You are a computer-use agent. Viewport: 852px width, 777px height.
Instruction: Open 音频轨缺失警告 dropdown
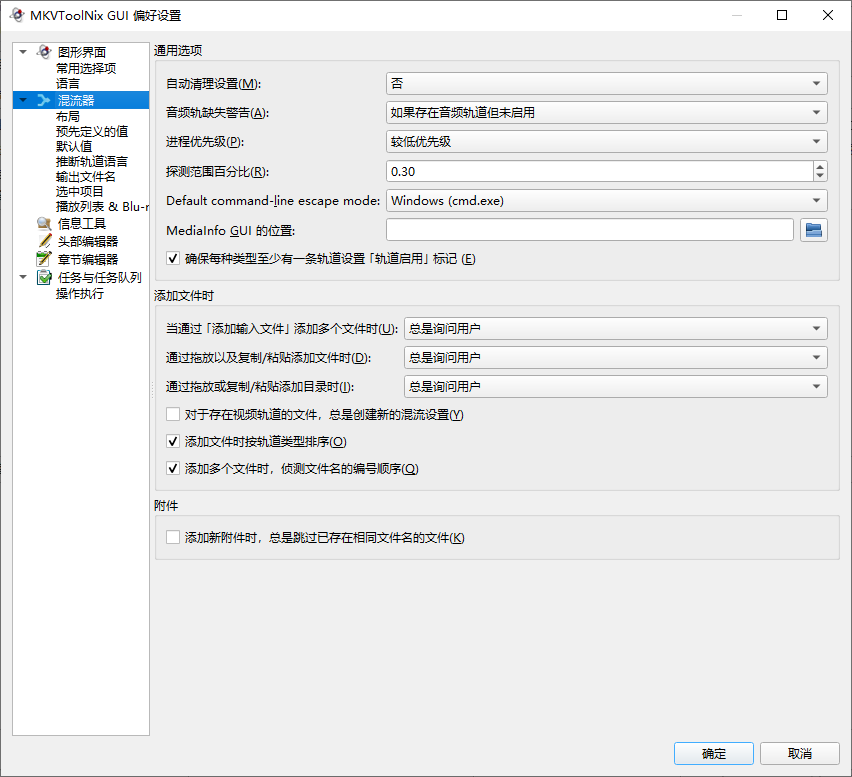[606, 112]
